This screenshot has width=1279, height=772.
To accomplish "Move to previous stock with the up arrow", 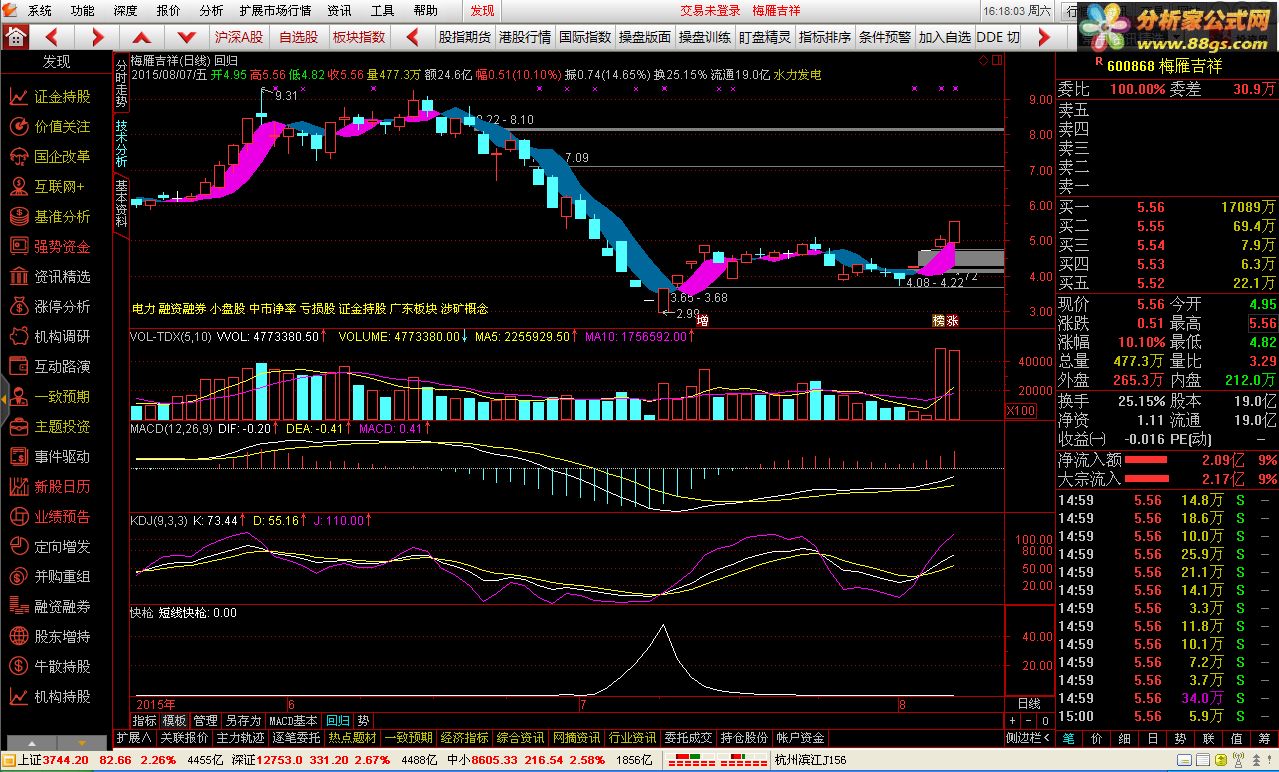I will coord(143,37).
